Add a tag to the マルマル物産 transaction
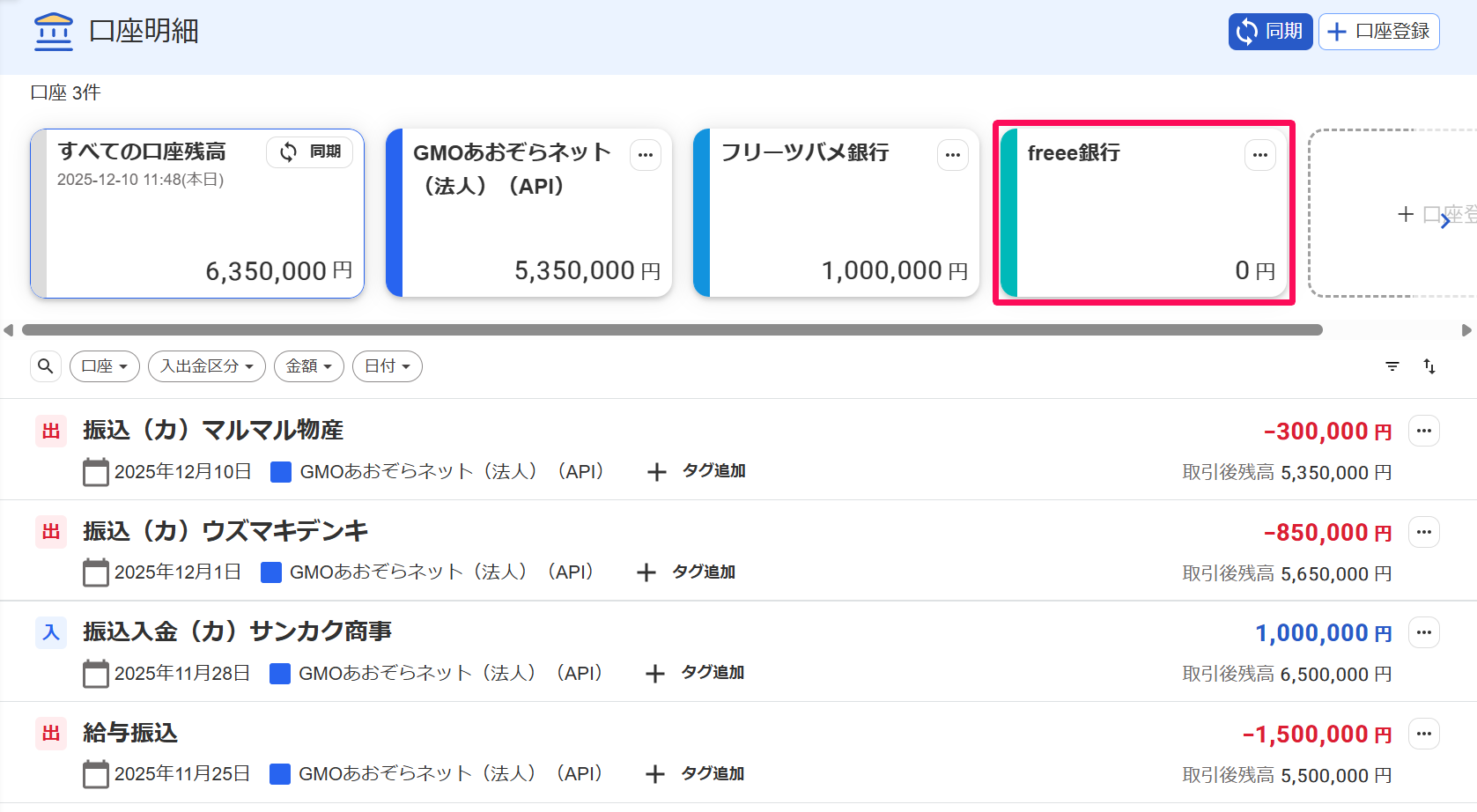The image size is (1477, 812). point(697,471)
